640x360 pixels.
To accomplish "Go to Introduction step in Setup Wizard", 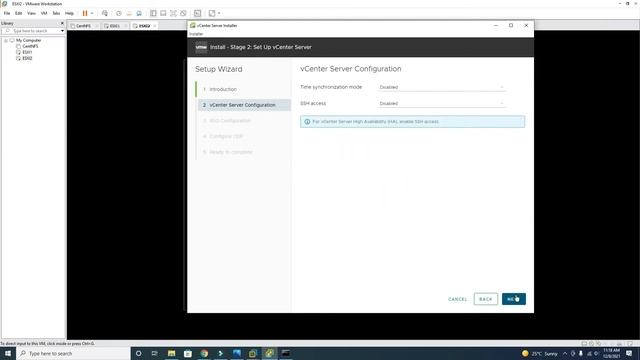I will click(x=223, y=89).
